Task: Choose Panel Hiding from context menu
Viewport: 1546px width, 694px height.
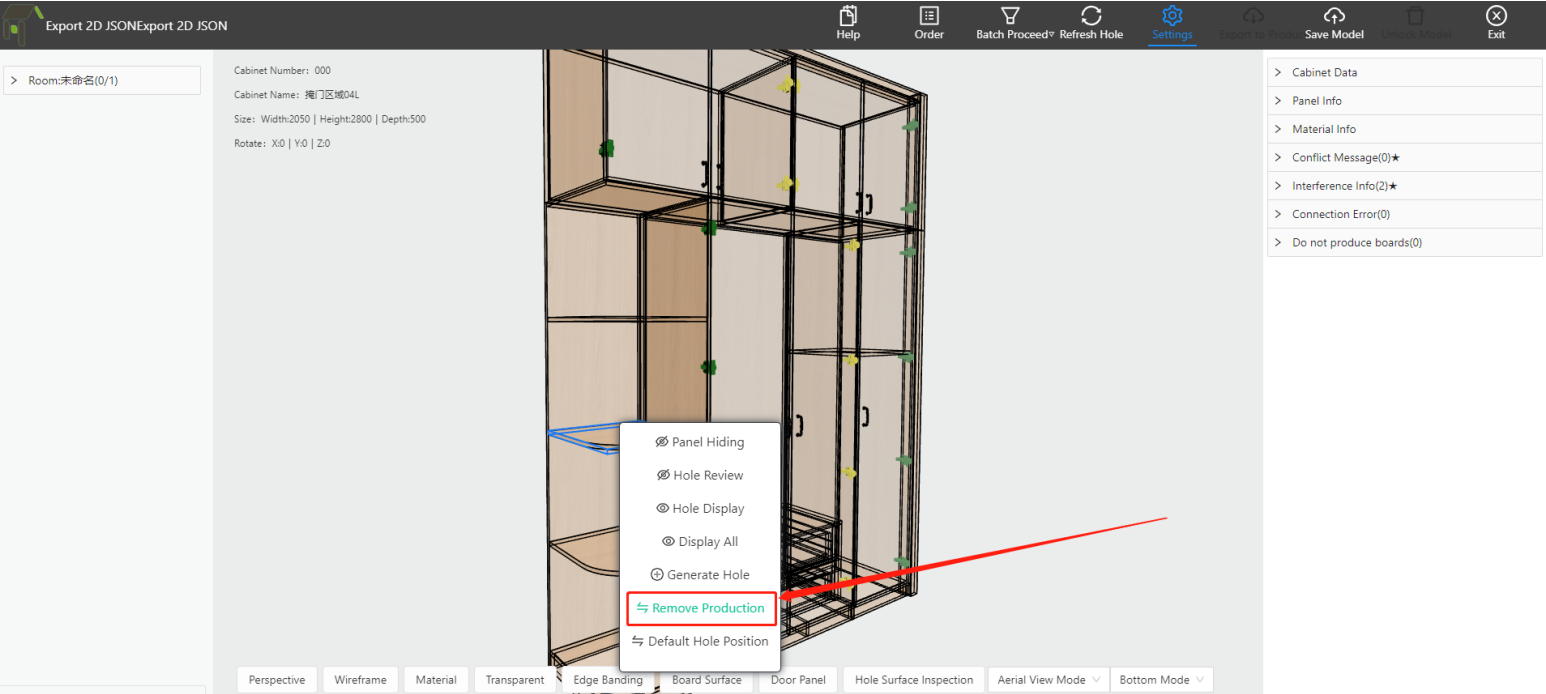Action: tap(700, 442)
